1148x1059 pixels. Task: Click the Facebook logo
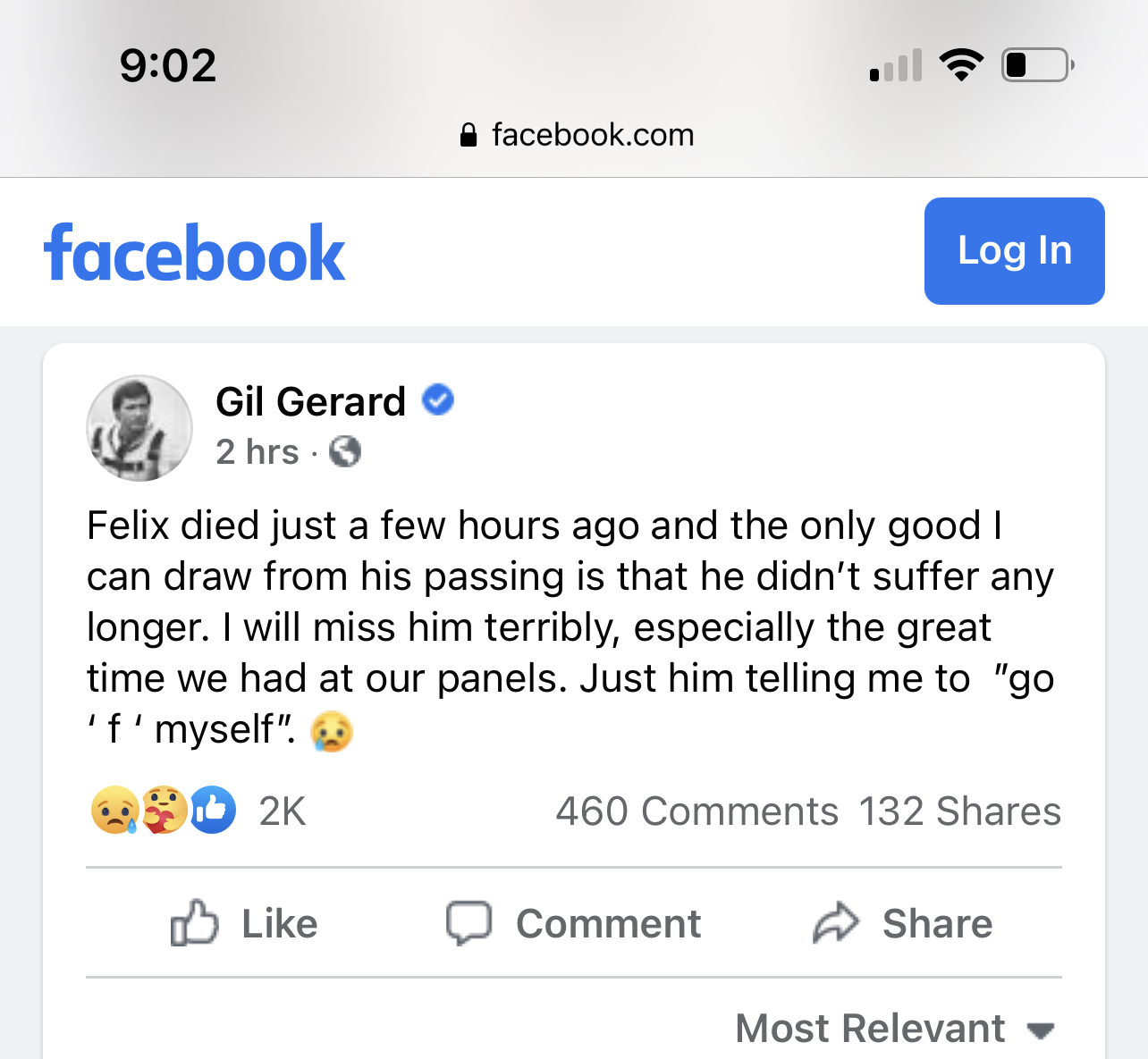pos(194,254)
